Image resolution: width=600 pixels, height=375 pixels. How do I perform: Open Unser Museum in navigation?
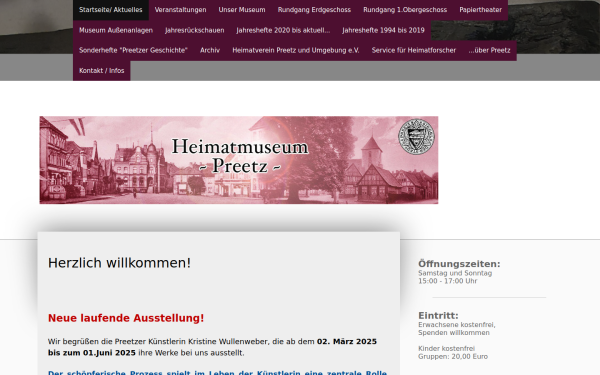click(x=242, y=10)
